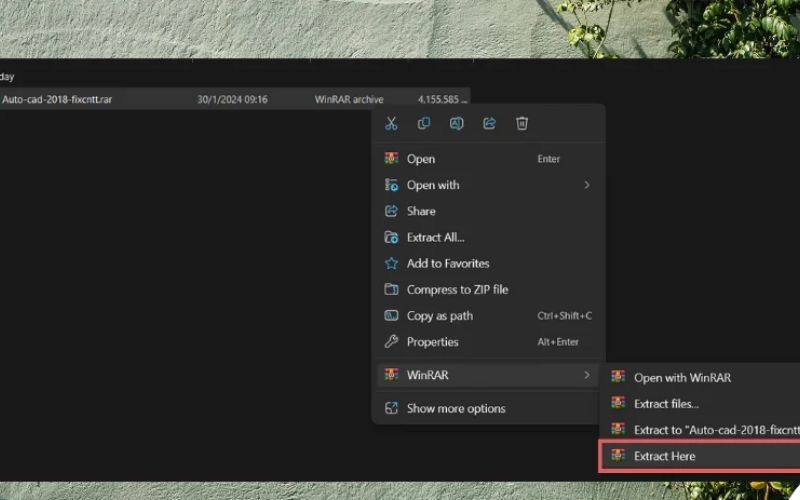Expand the Open with submenu

coord(488,185)
